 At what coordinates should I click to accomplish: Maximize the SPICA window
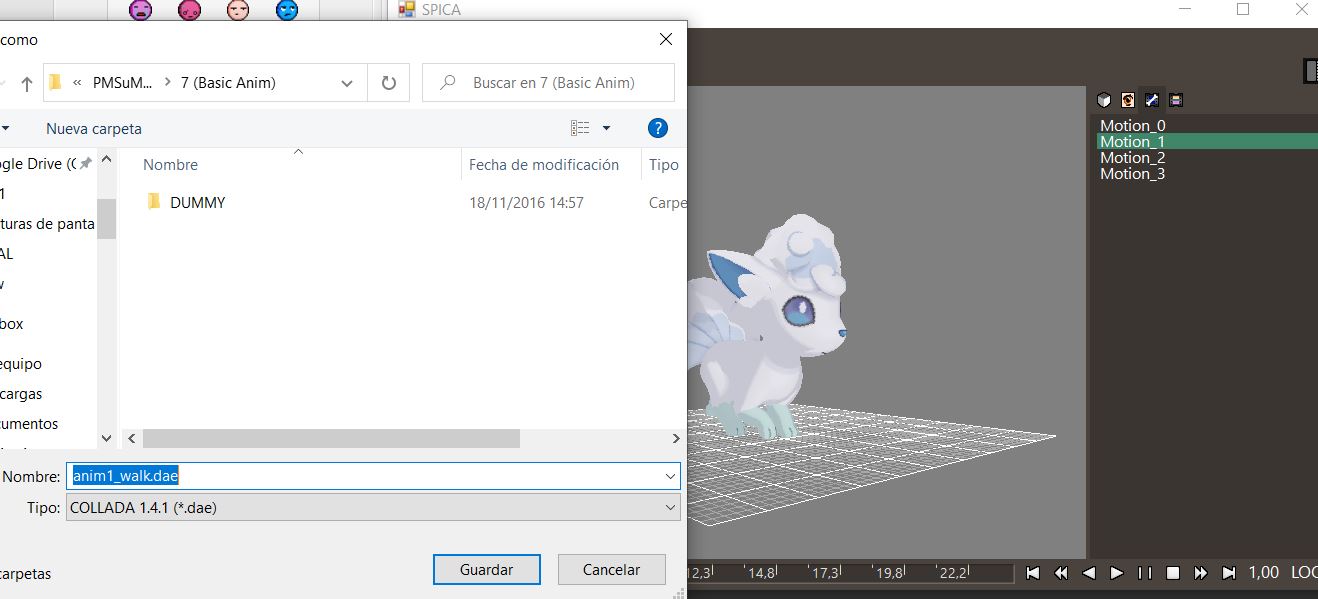(1243, 9)
